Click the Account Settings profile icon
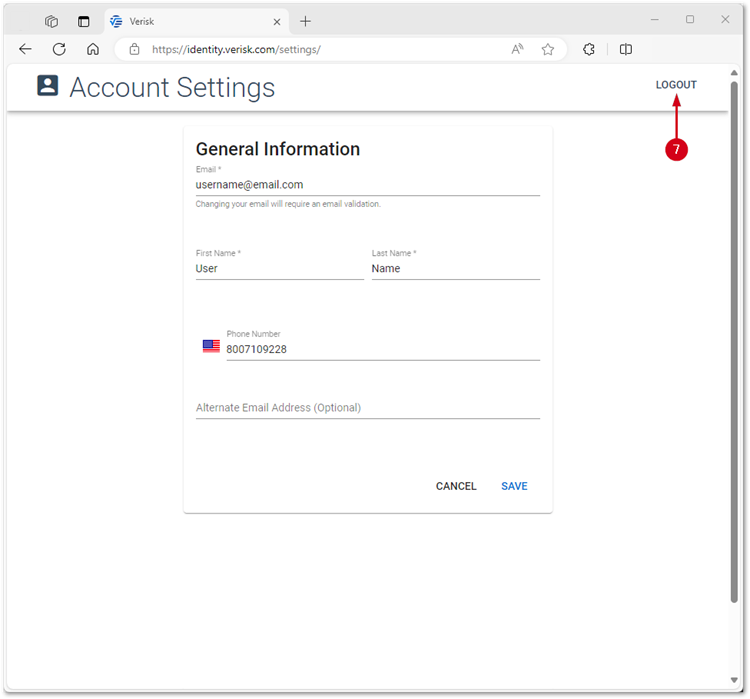750x699 pixels. pos(48,86)
